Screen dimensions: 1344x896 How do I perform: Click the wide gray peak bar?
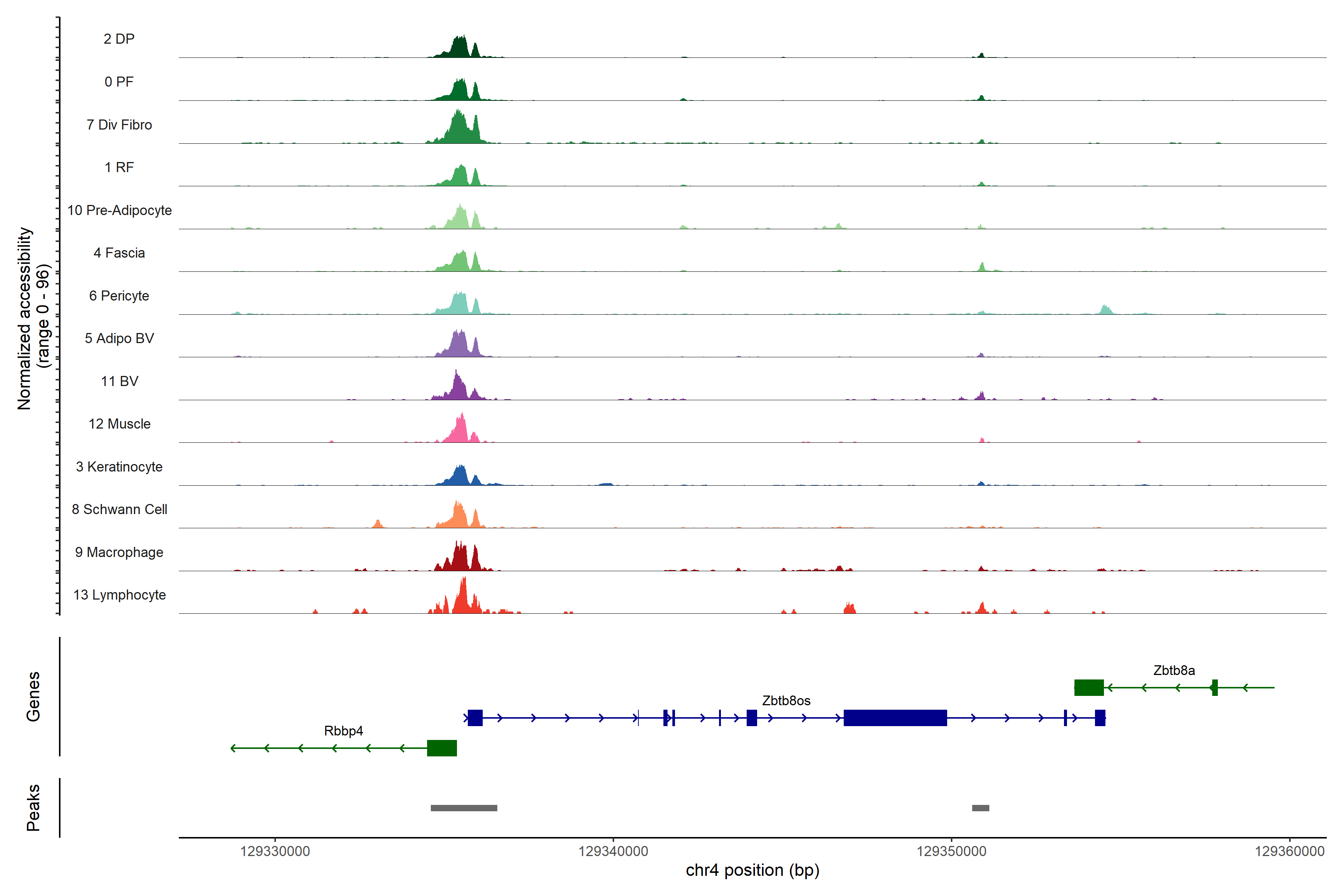coord(463,808)
